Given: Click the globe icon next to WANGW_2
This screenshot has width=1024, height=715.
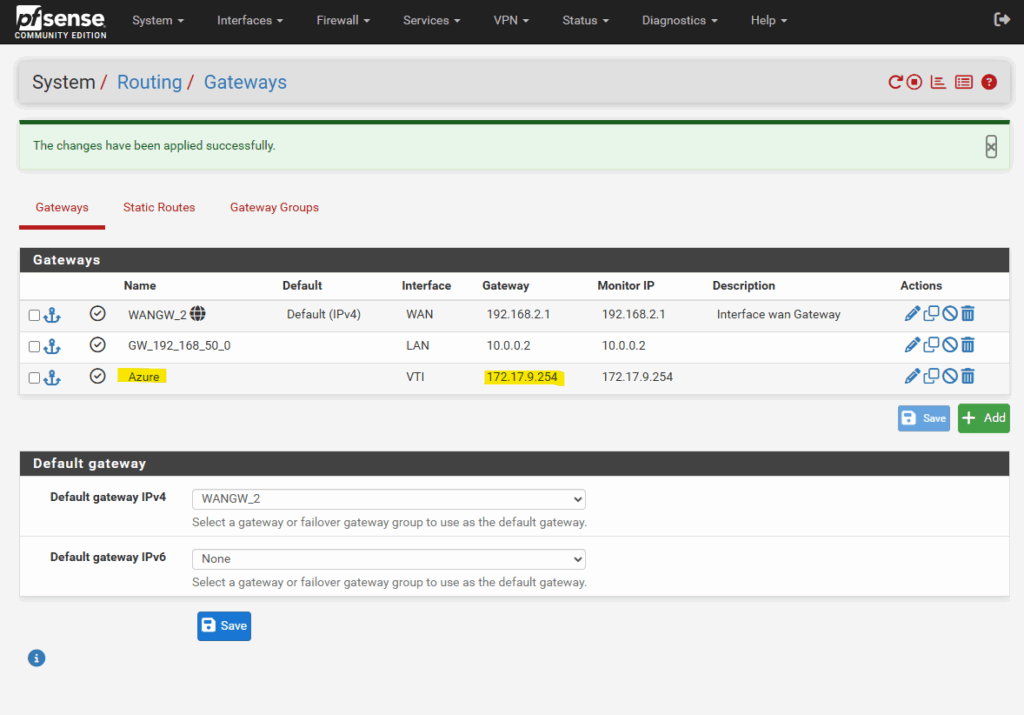Looking at the screenshot, I should point(198,313).
